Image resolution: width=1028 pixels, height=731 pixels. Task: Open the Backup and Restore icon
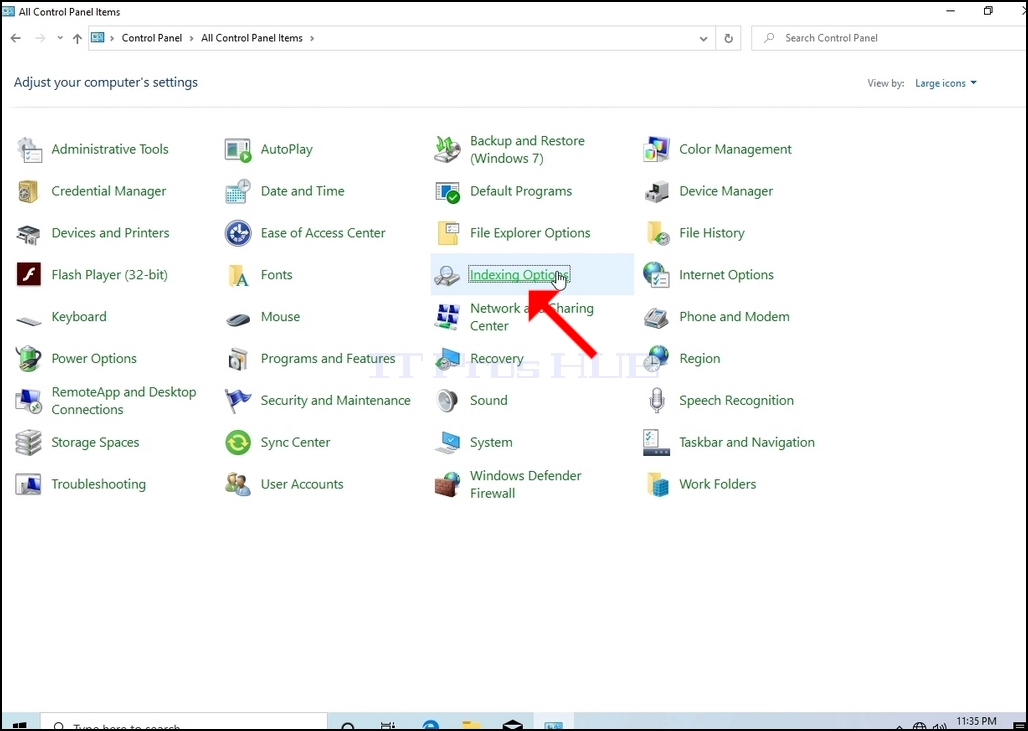(x=447, y=149)
